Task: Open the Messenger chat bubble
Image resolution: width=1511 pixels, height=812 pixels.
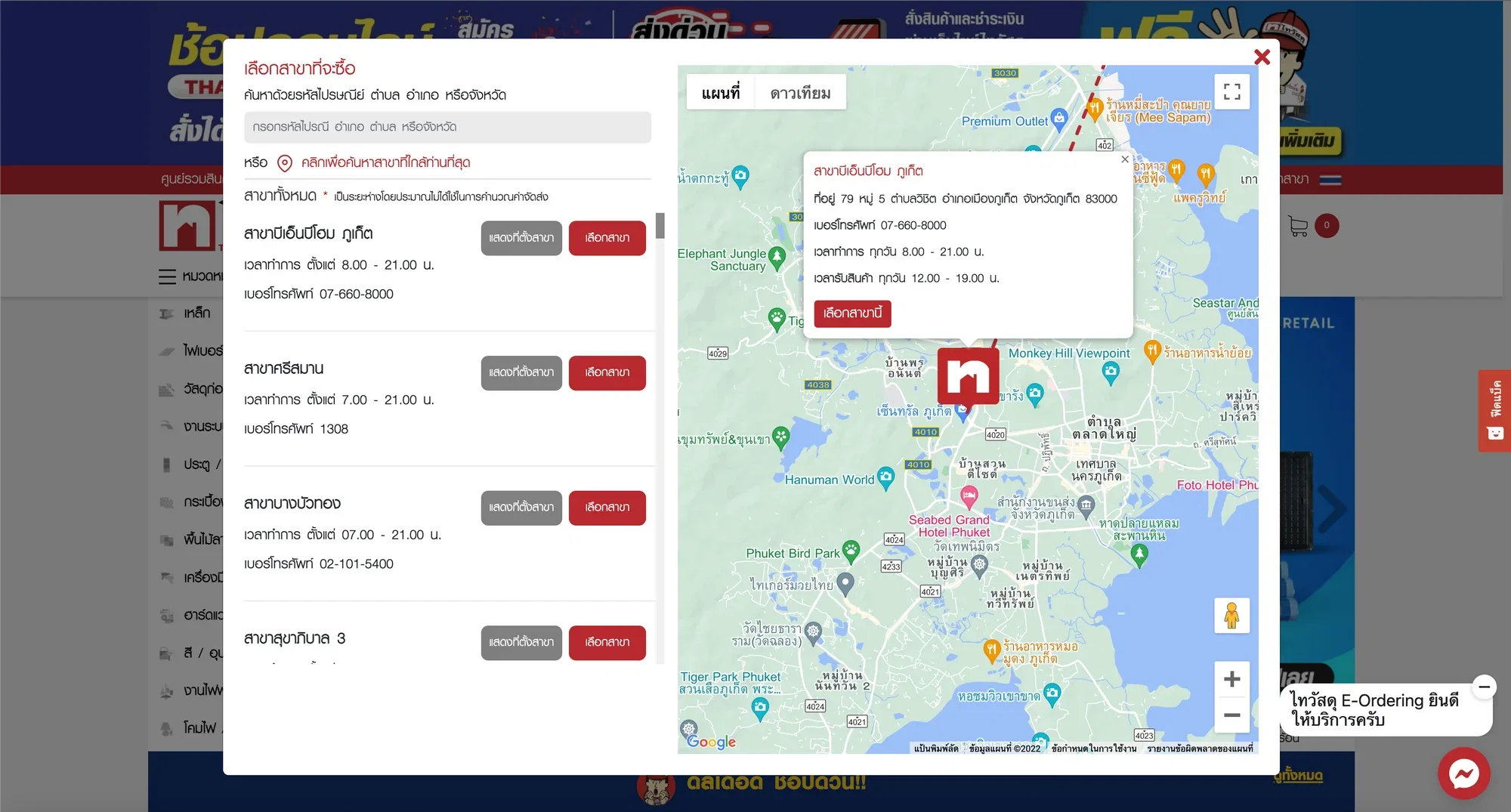Action: click(1463, 773)
